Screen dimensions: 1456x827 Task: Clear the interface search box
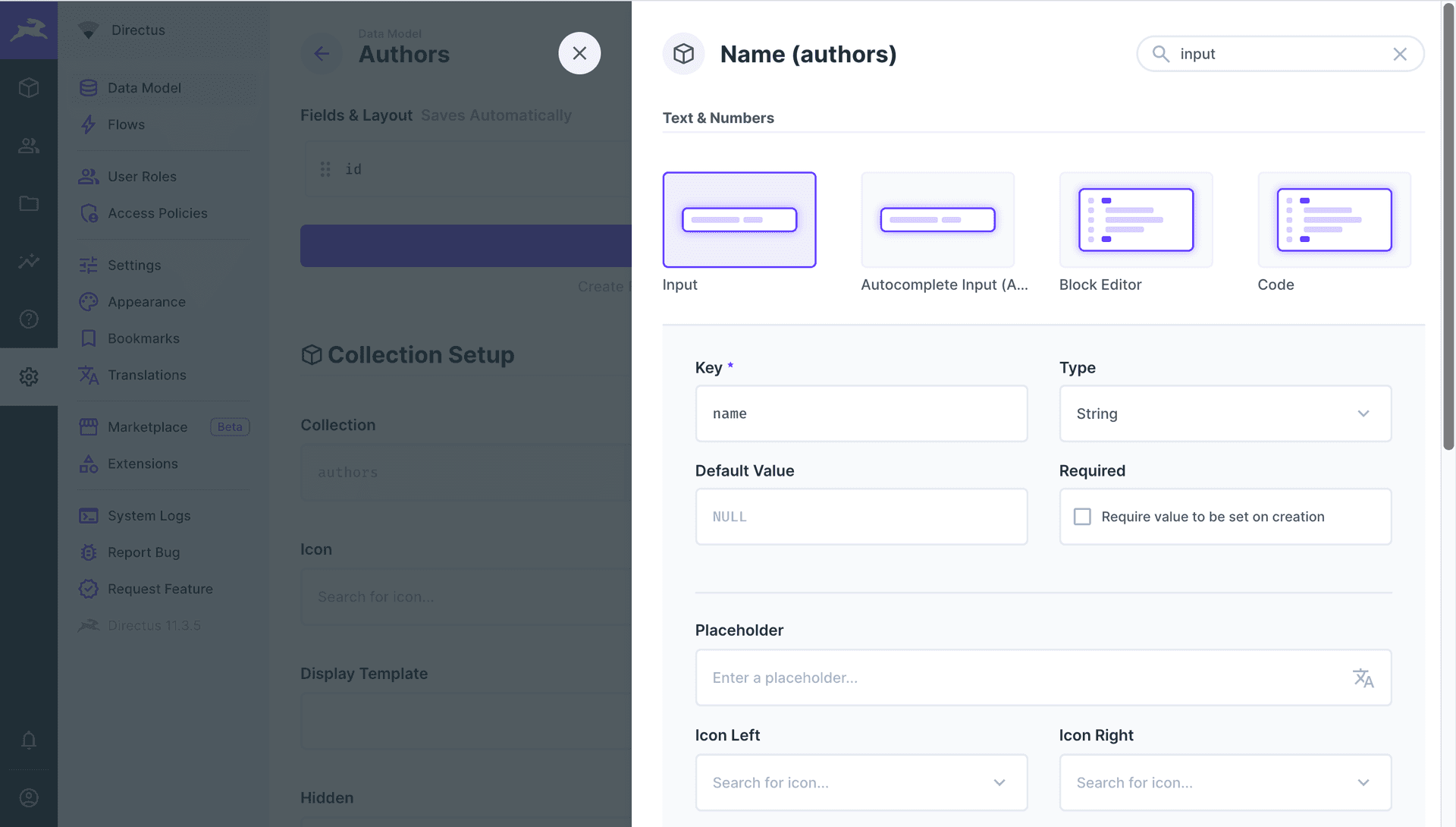coord(1399,54)
